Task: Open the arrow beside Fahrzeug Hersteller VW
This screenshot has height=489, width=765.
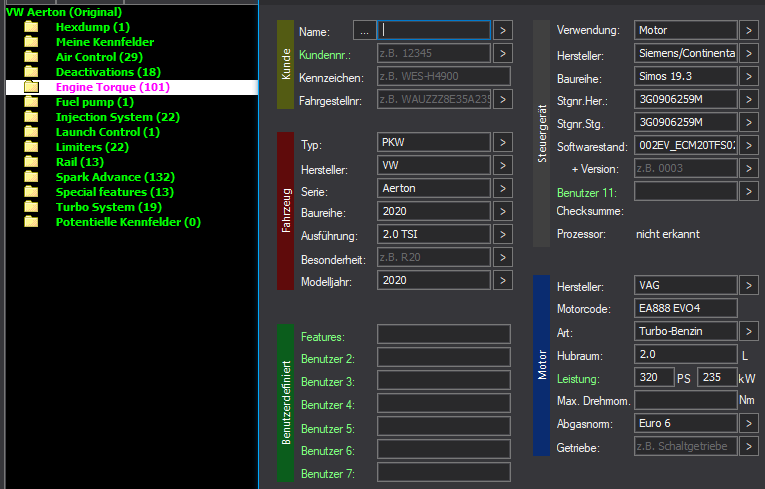Action: click(503, 165)
